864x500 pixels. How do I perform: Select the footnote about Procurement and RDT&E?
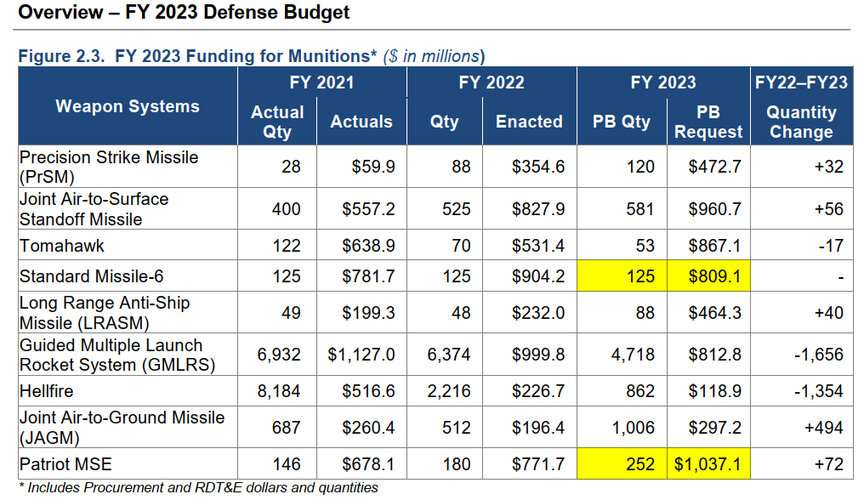point(198,488)
